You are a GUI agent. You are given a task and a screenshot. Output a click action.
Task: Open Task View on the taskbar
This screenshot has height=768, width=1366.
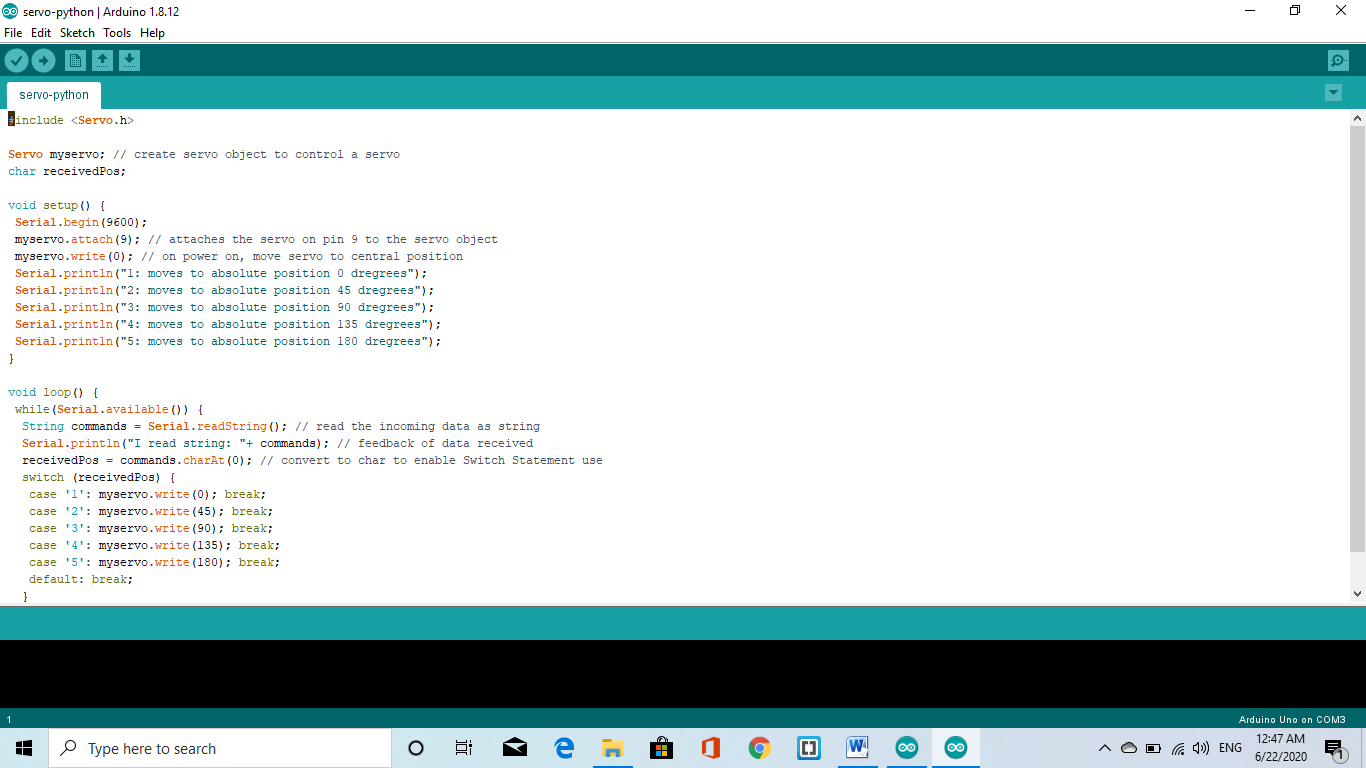click(x=464, y=748)
